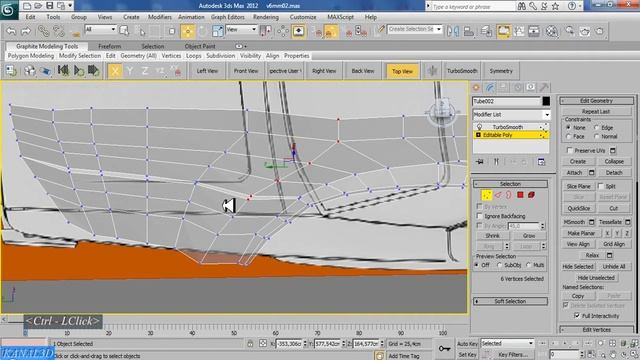
Task: Constrain to Y axis button
Action: (x=130, y=71)
